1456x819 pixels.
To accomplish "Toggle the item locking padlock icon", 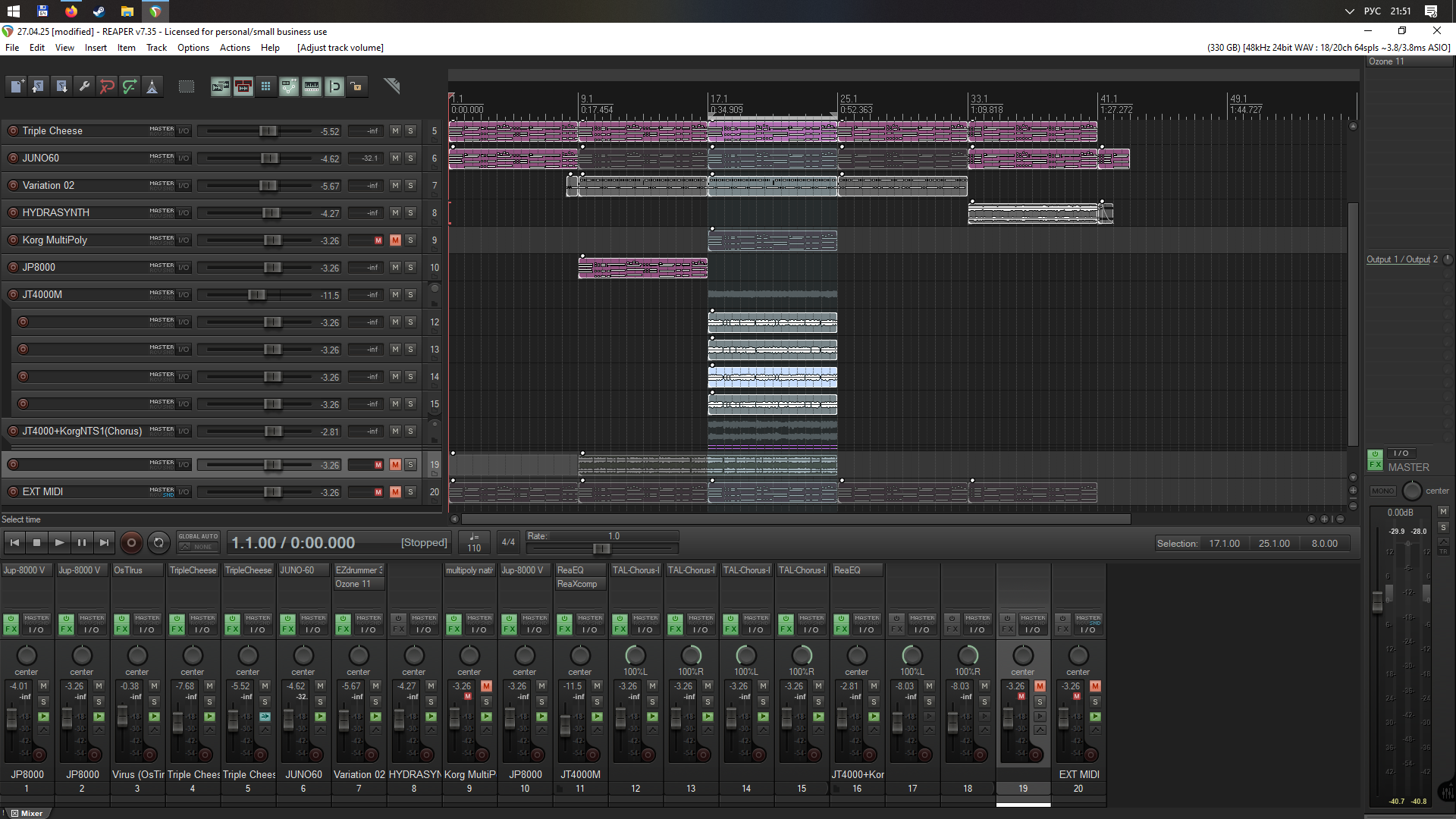I will tap(356, 86).
